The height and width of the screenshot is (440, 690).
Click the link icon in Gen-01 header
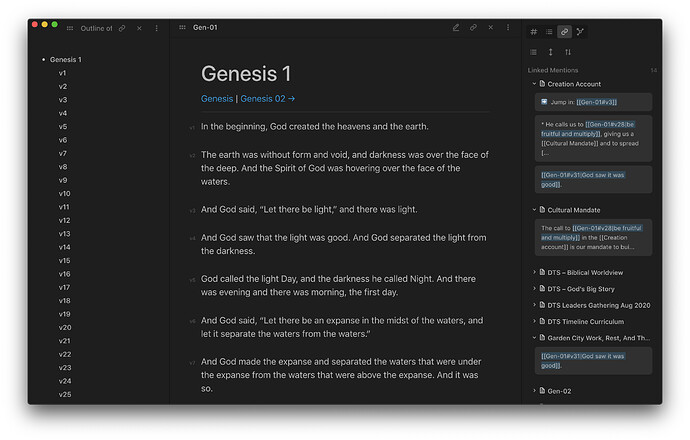coord(473,28)
